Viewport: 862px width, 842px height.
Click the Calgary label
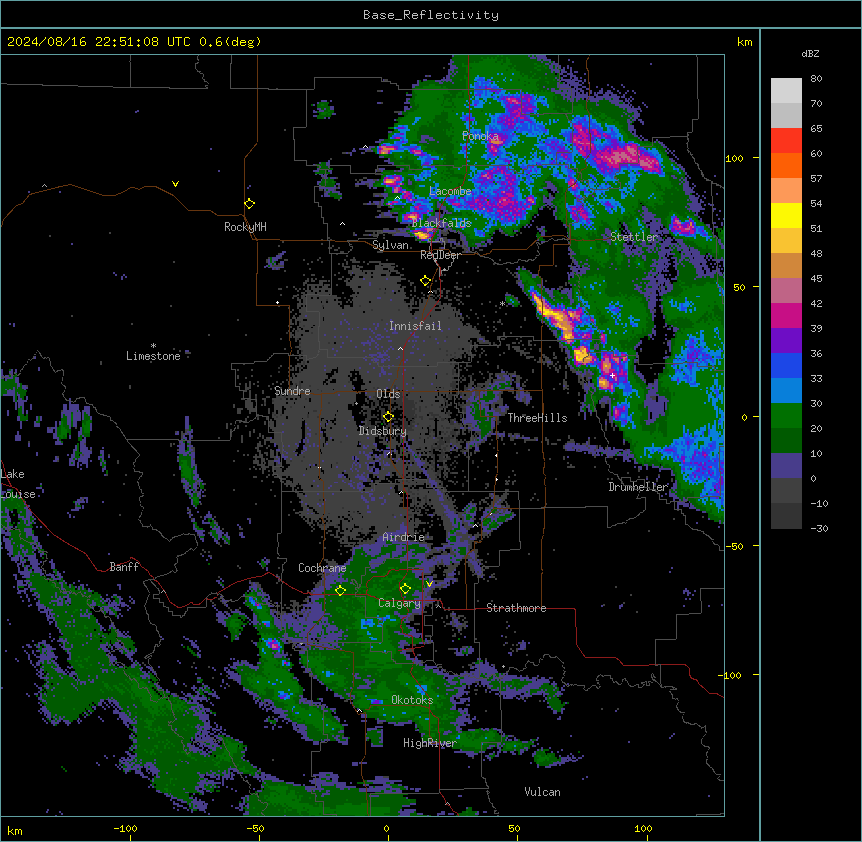(399, 603)
